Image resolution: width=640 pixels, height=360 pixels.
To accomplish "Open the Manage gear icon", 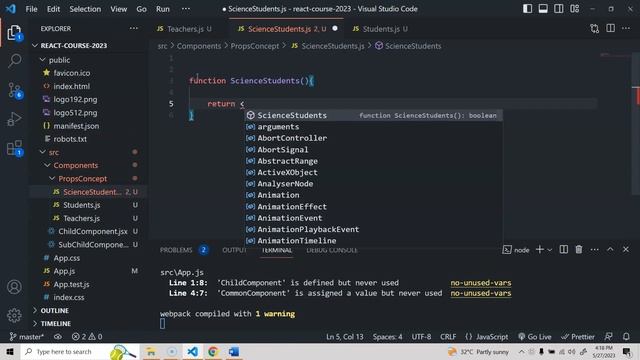I will (14, 315).
